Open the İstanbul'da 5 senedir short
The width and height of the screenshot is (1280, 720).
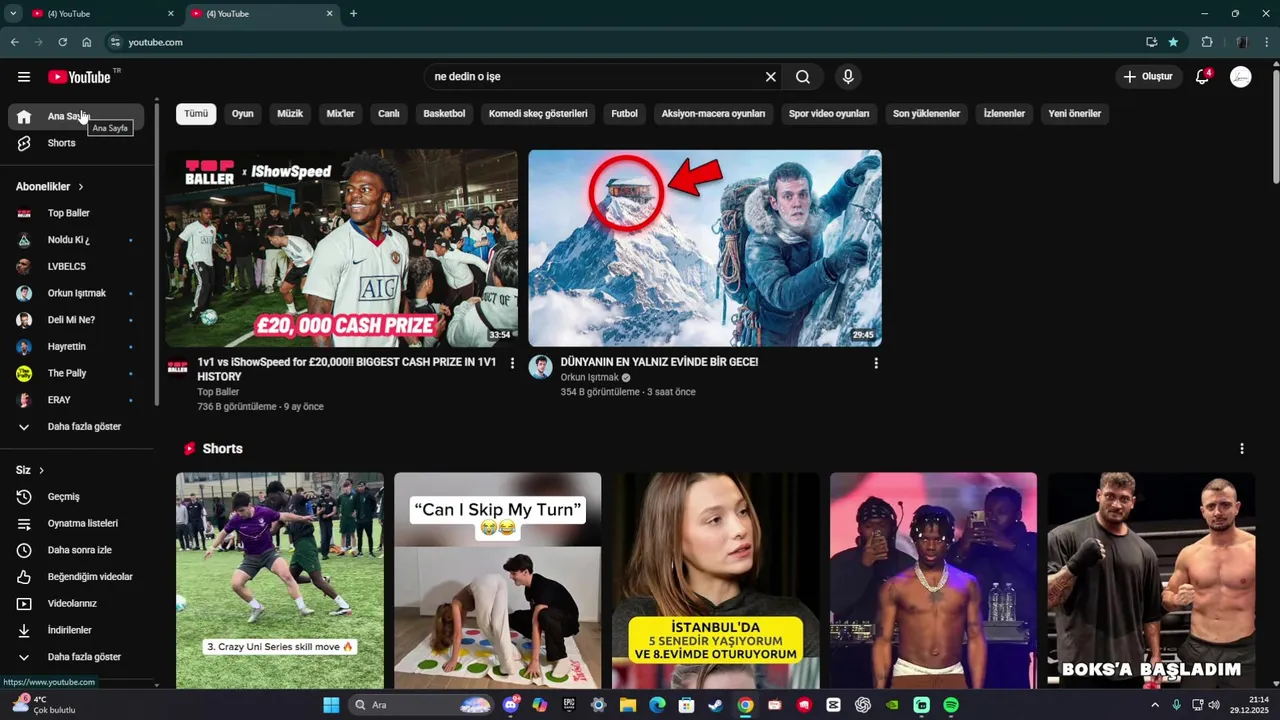coord(716,581)
